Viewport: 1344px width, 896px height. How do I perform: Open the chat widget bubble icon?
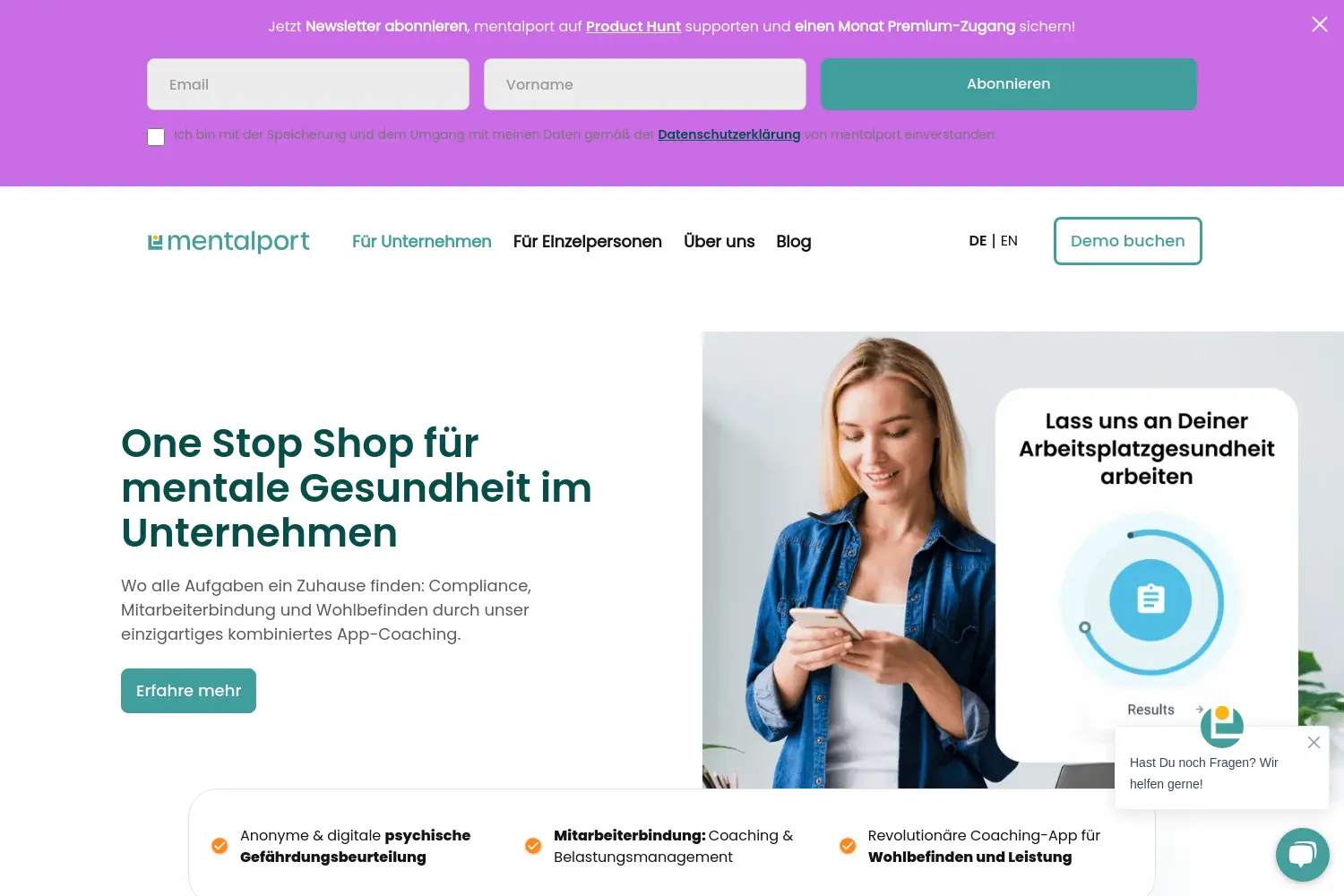pyautogui.click(x=1303, y=855)
